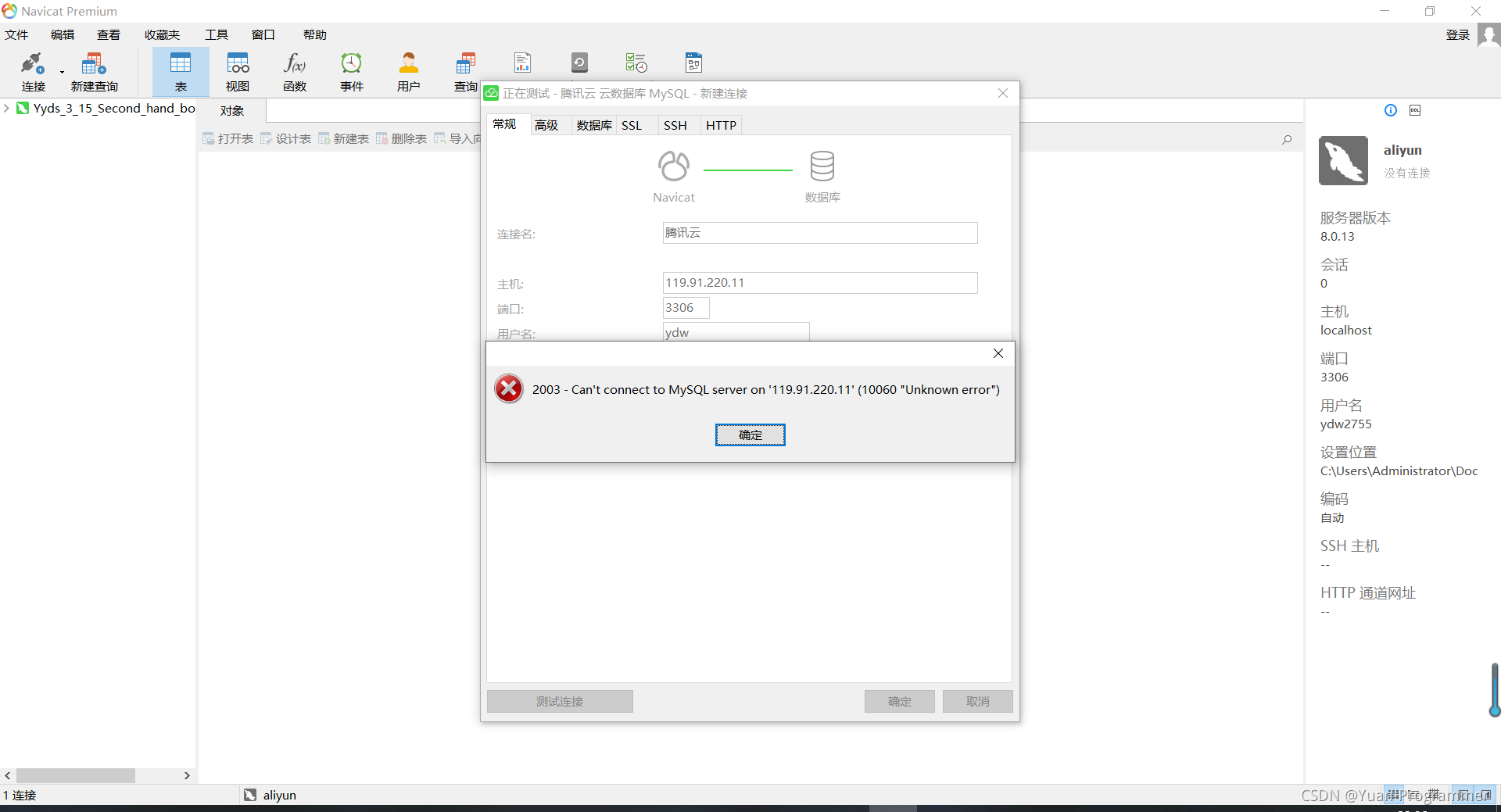Click the 用户名 field showing ydw

(736, 332)
